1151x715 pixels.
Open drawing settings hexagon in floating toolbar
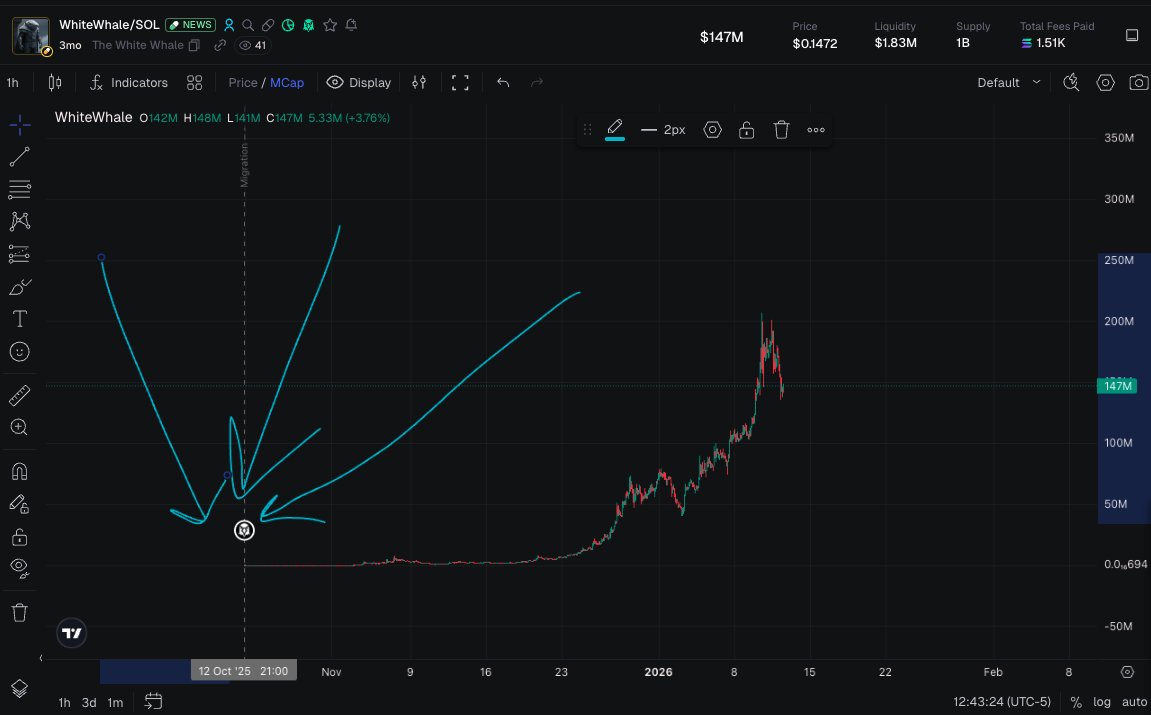(x=712, y=130)
